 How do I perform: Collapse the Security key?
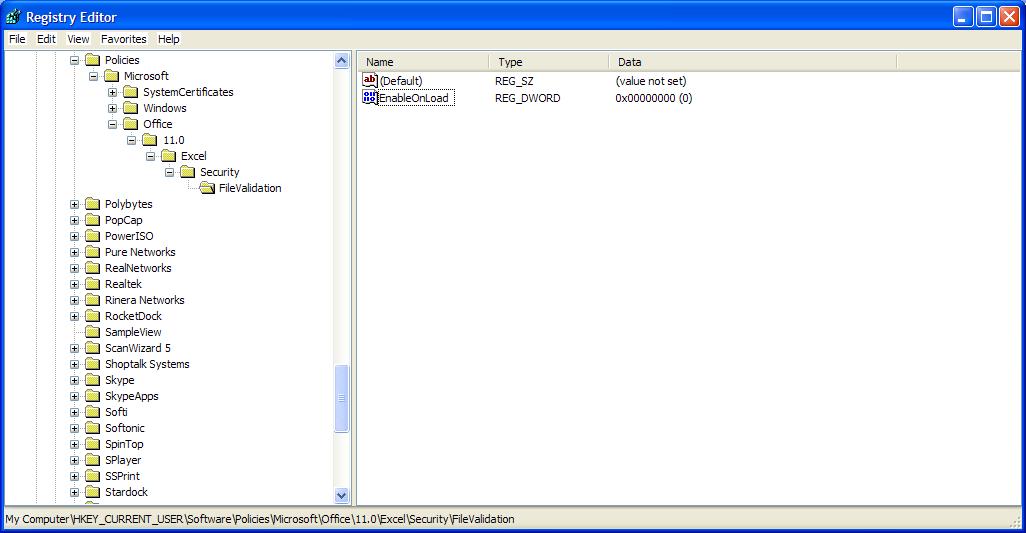click(x=169, y=173)
